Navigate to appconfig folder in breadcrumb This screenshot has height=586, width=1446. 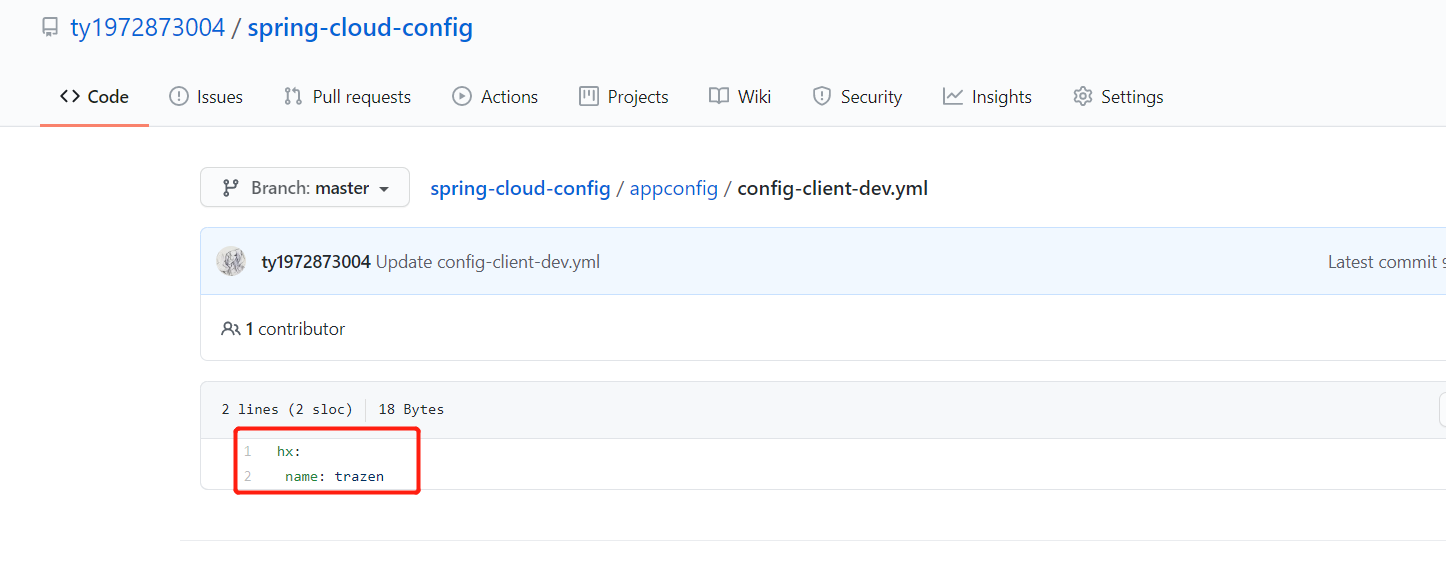pyautogui.click(x=674, y=188)
